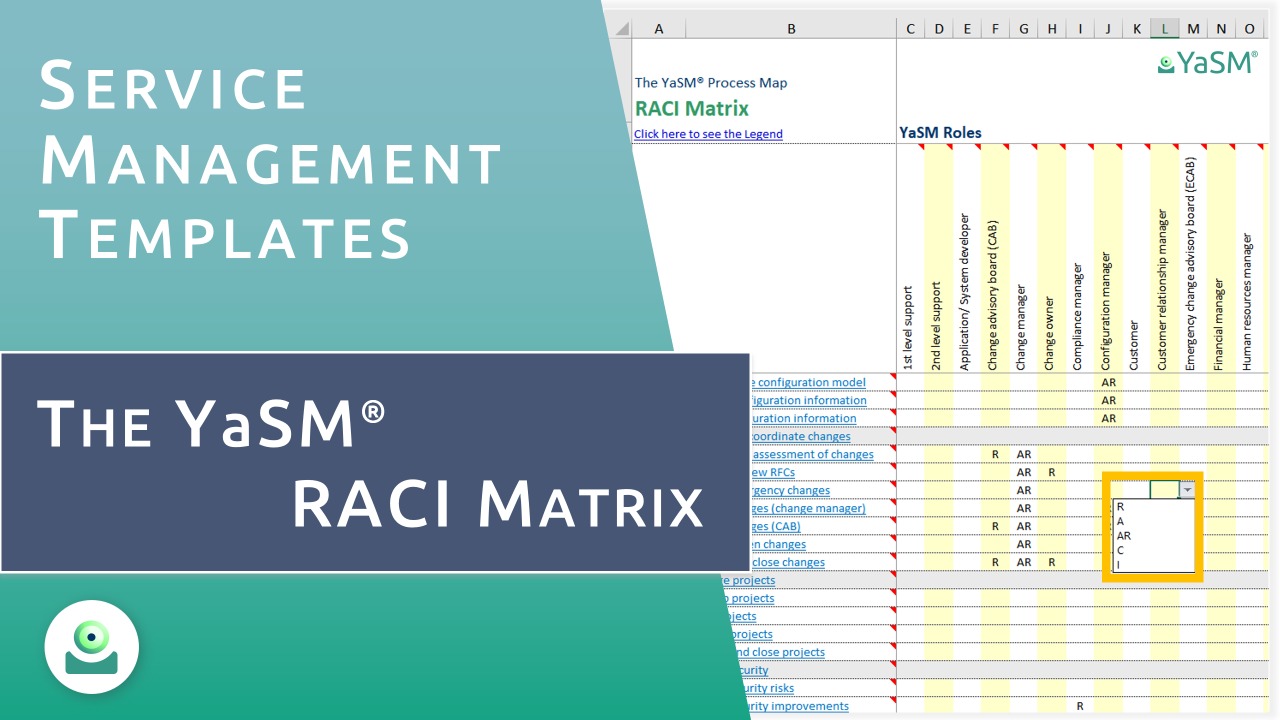Click 'Application/ System developer' role header

(x=965, y=292)
